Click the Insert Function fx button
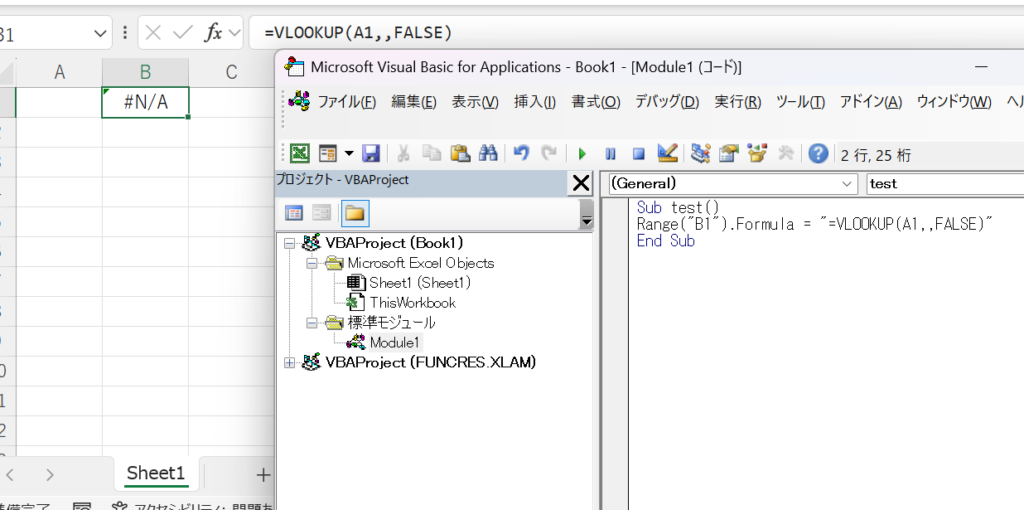 (x=214, y=33)
